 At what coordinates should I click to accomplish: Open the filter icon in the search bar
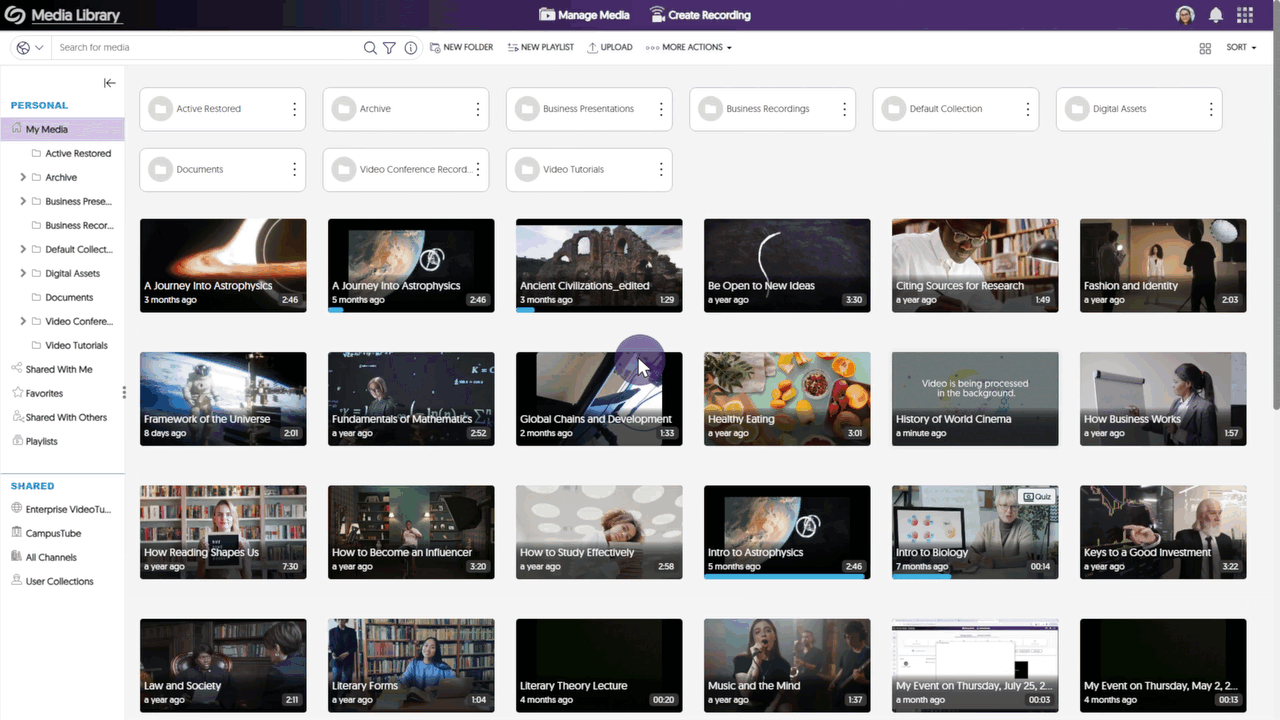pyautogui.click(x=389, y=47)
